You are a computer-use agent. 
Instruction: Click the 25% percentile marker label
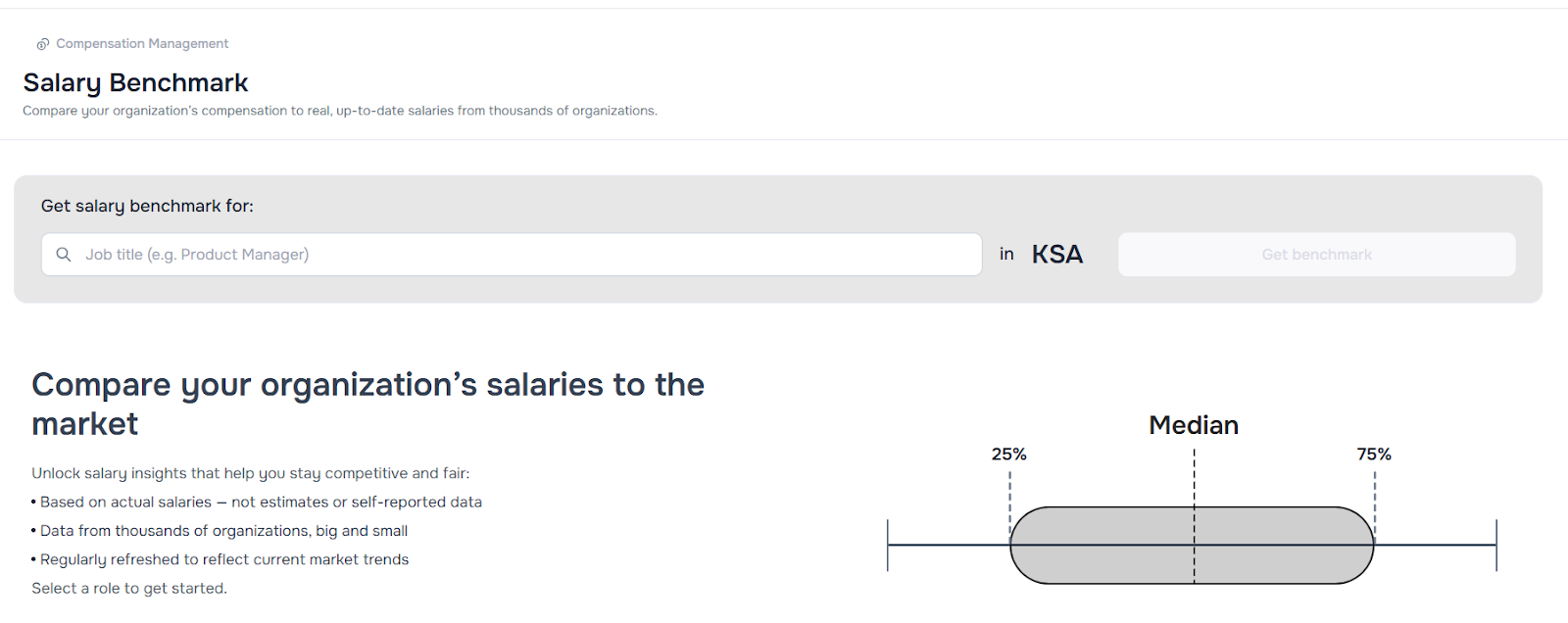[1008, 455]
